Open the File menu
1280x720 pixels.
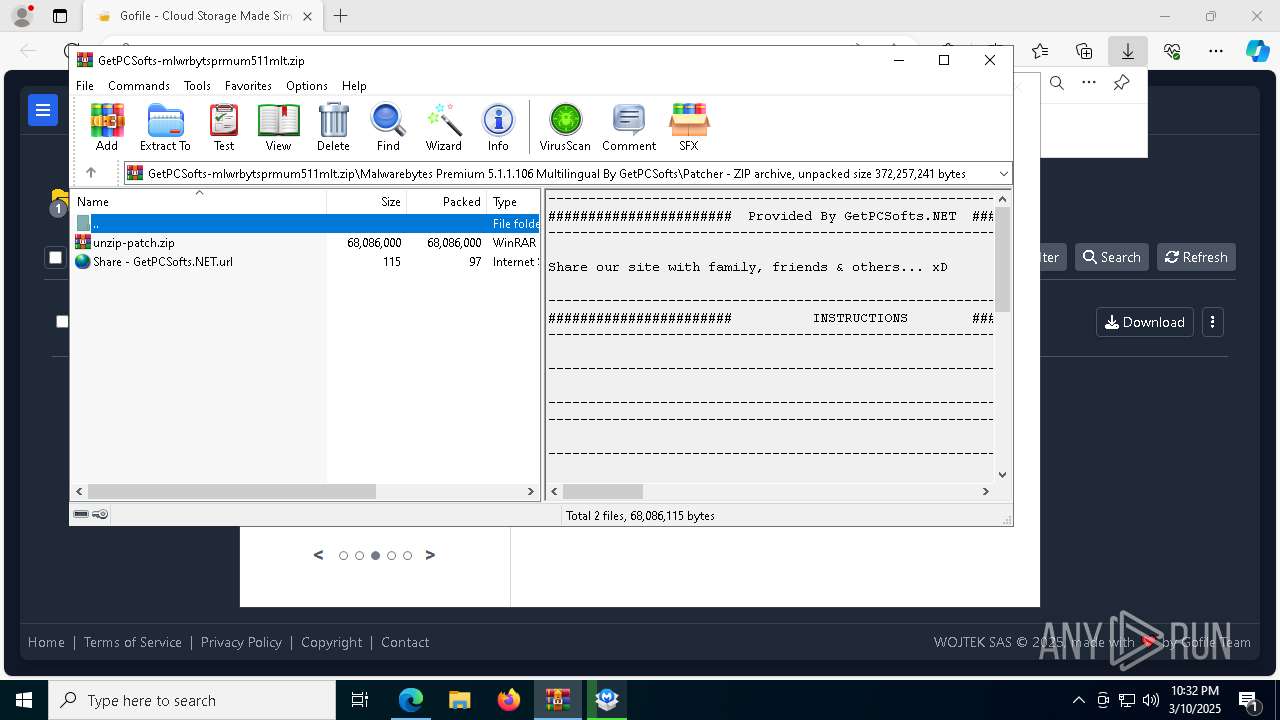point(85,86)
